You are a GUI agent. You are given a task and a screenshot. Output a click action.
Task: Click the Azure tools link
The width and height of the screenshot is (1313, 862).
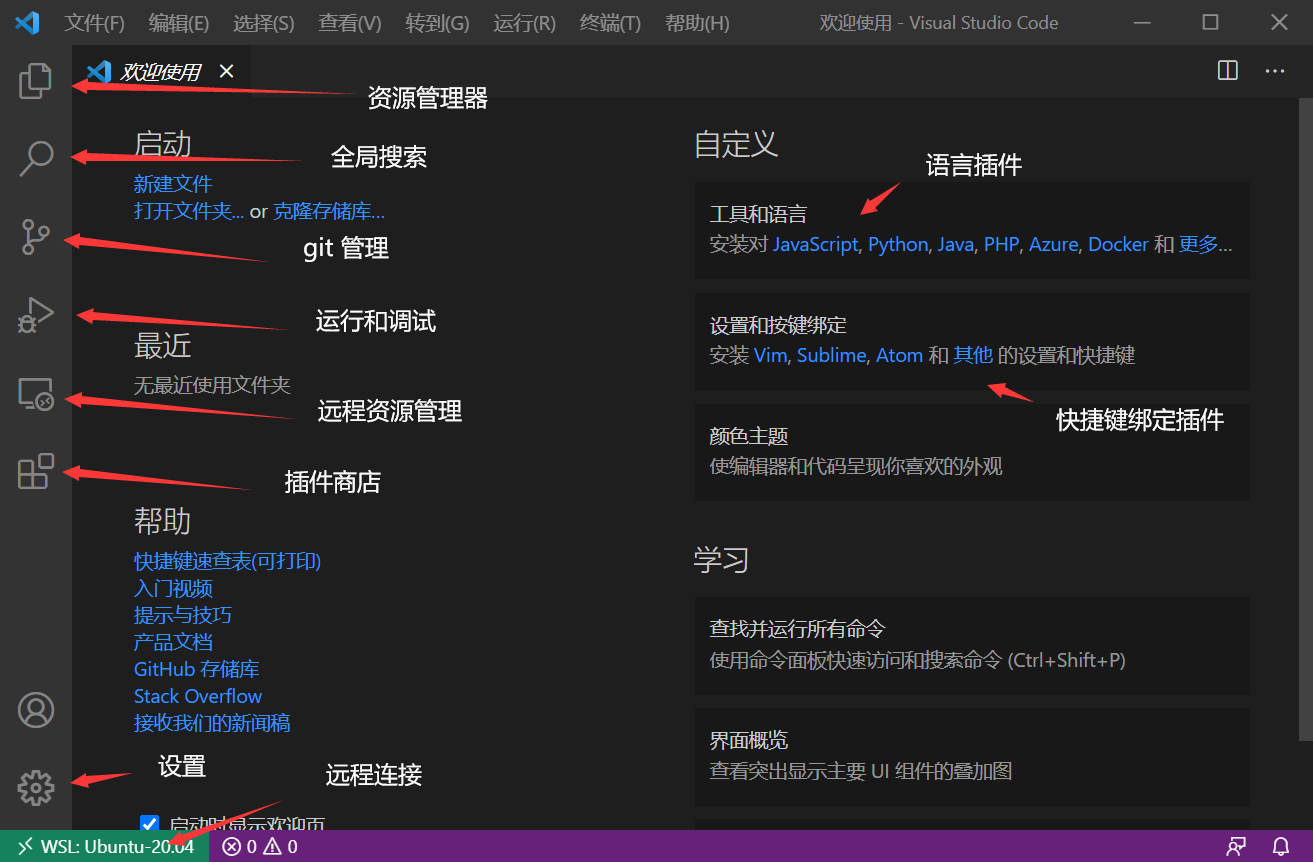click(x=1053, y=244)
